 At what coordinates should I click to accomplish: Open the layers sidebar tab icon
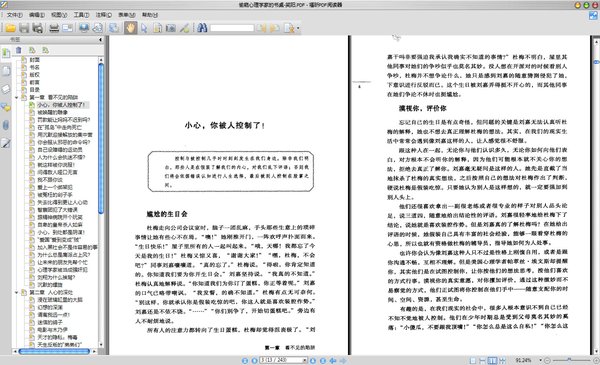6,89
